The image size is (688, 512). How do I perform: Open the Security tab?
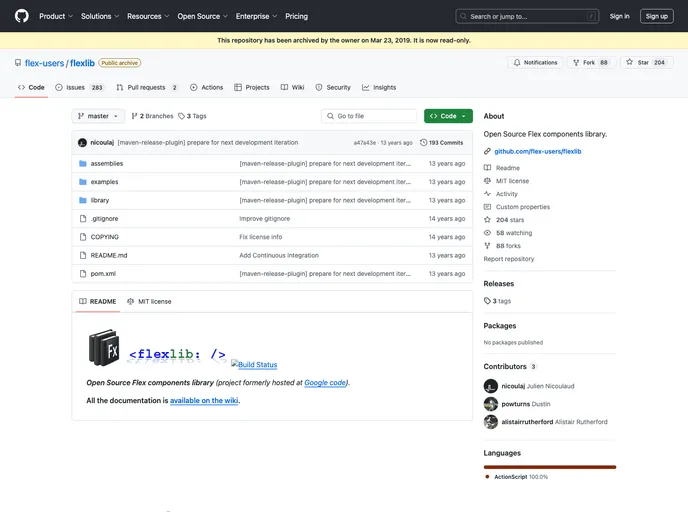pos(333,87)
